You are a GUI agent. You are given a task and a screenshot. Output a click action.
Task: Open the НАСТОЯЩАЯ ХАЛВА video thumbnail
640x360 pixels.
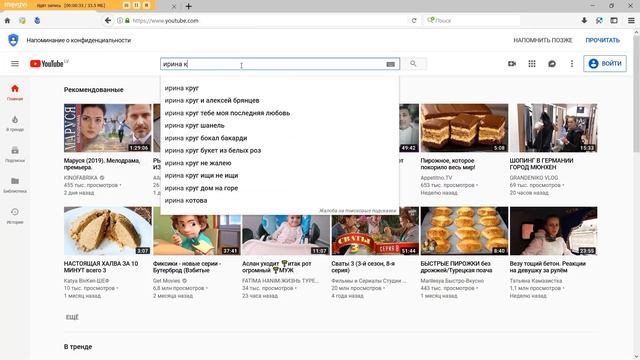107,231
